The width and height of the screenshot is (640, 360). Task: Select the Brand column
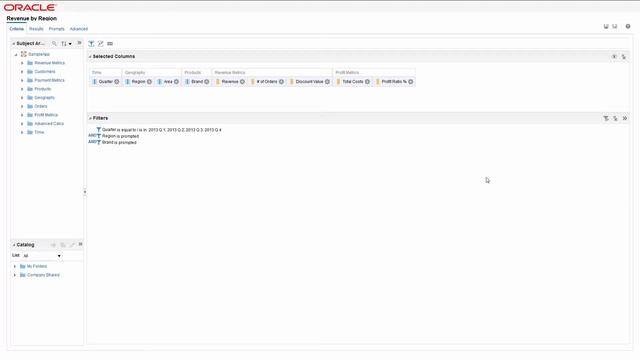click(197, 82)
